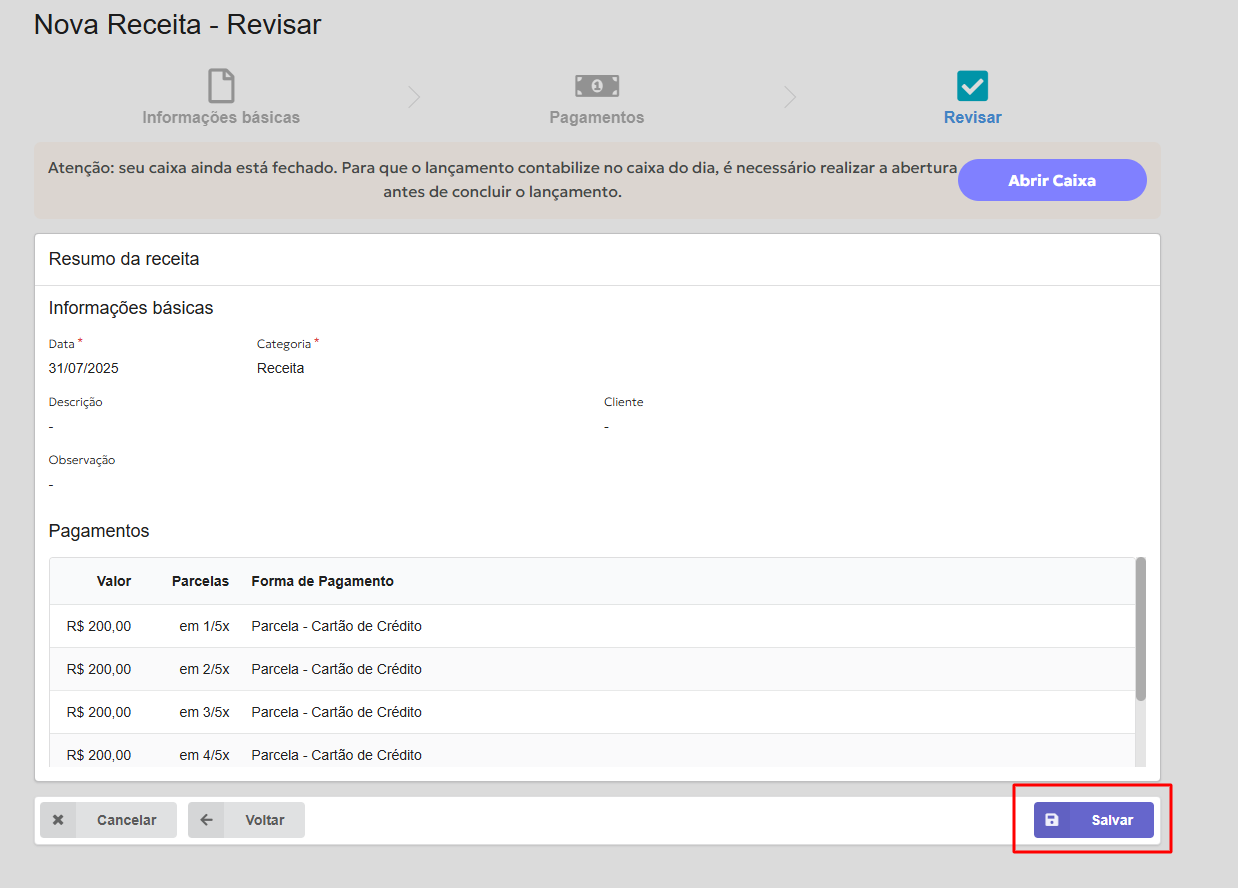Click the Valor column header

point(114,581)
